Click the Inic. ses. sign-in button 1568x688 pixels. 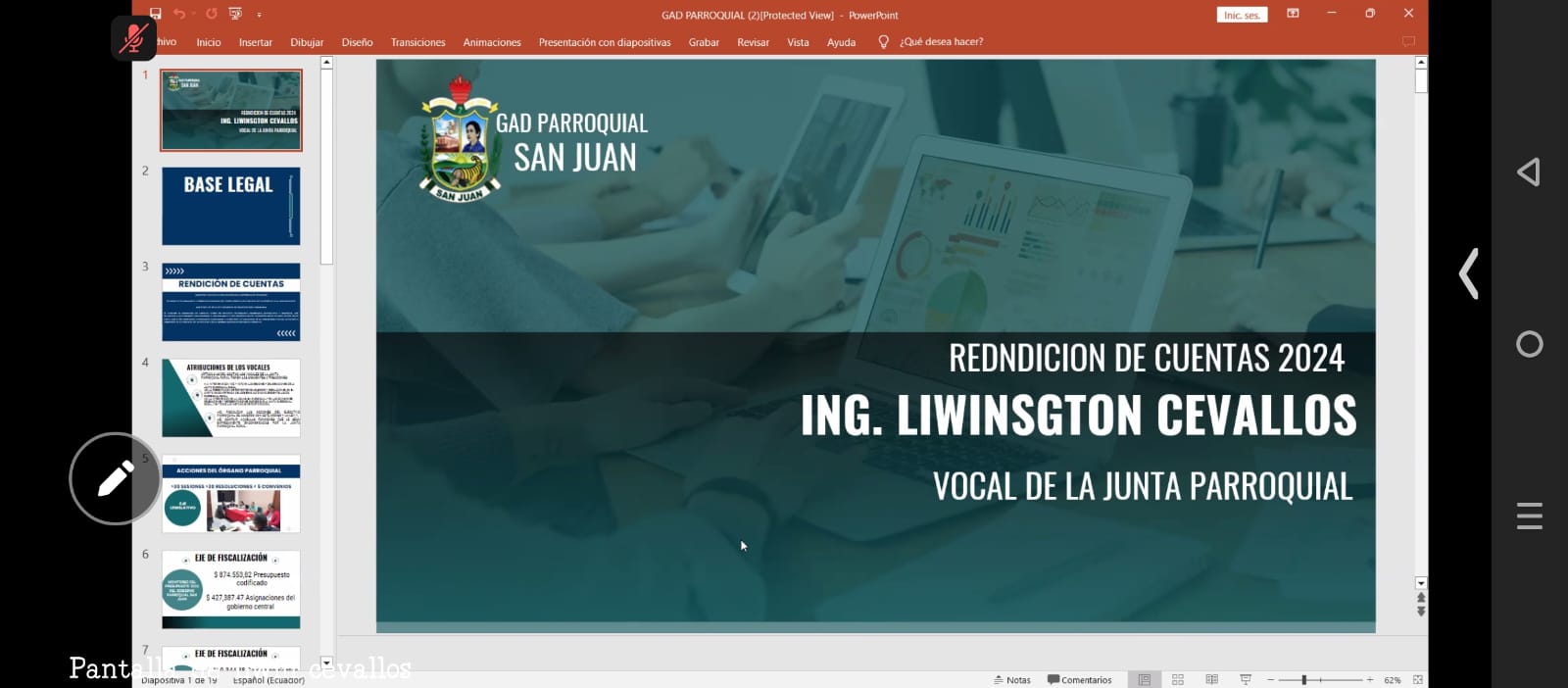[x=1242, y=15]
